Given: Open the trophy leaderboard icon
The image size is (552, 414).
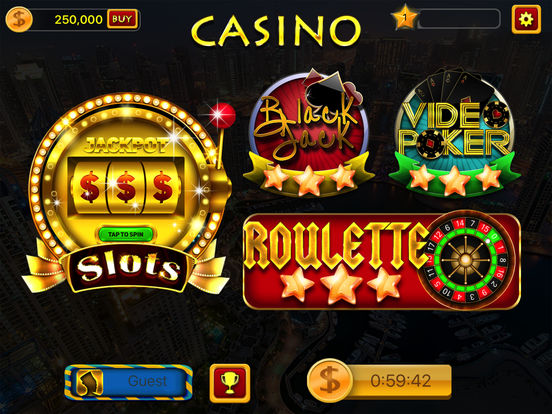Looking at the screenshot, I should pyautogui.click(x=230, y=383).
